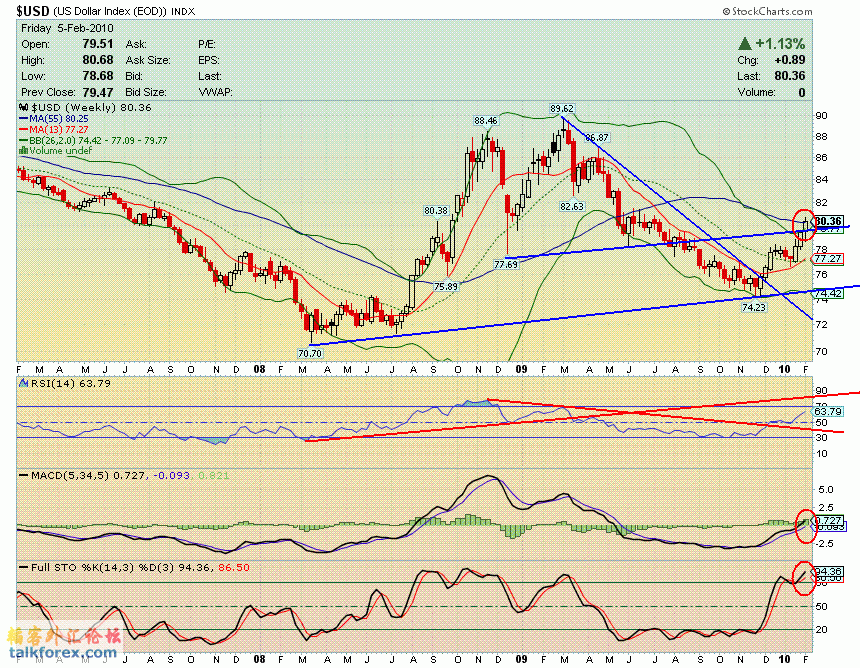The width and height of the screenshot is (860, 668).
Task: Select the date Friday 5-Feb-2010
Action: 67,28
